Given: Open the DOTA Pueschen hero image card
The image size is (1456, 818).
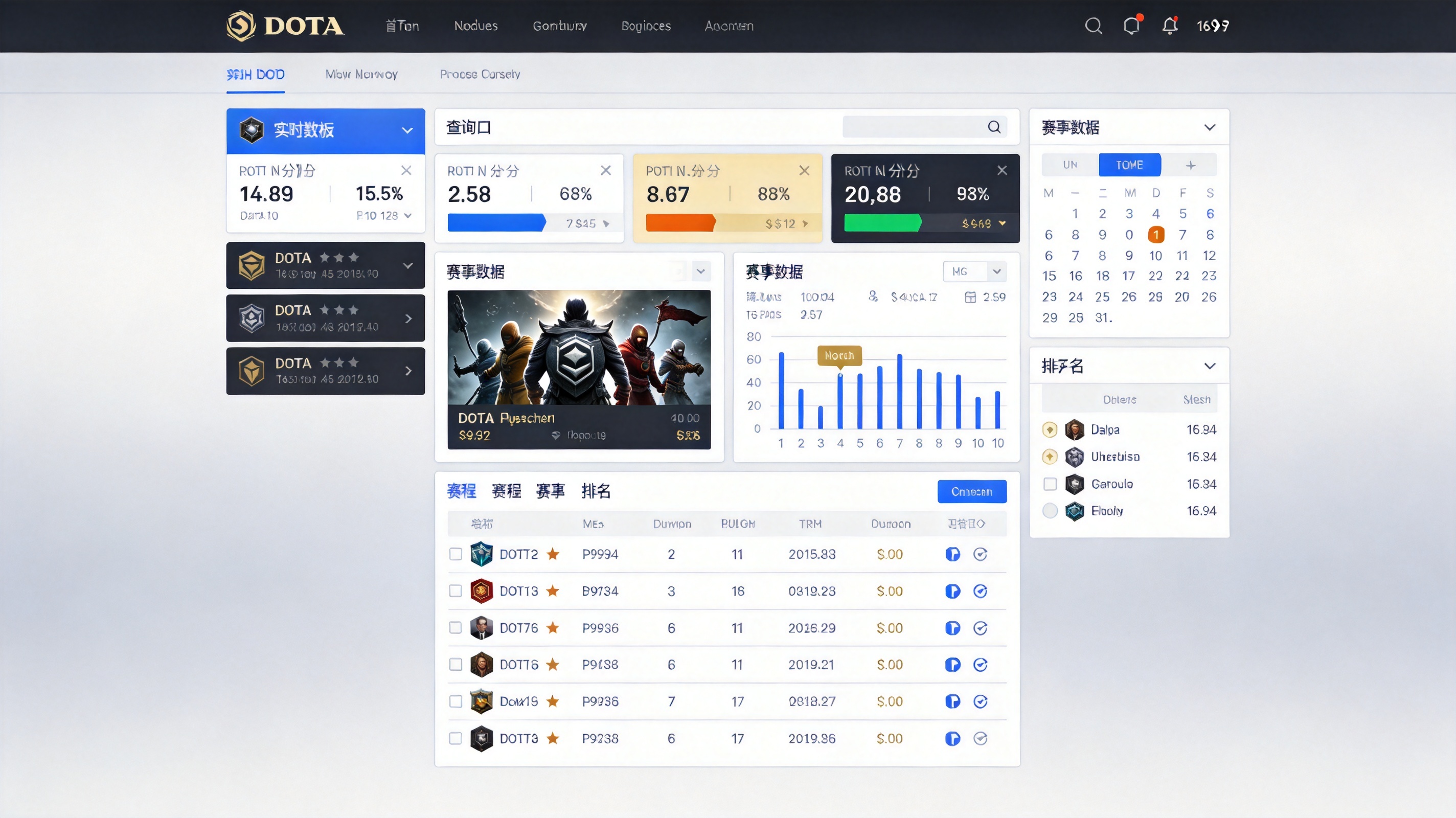Looking at the screenshot, I should [x=579, y=370].
